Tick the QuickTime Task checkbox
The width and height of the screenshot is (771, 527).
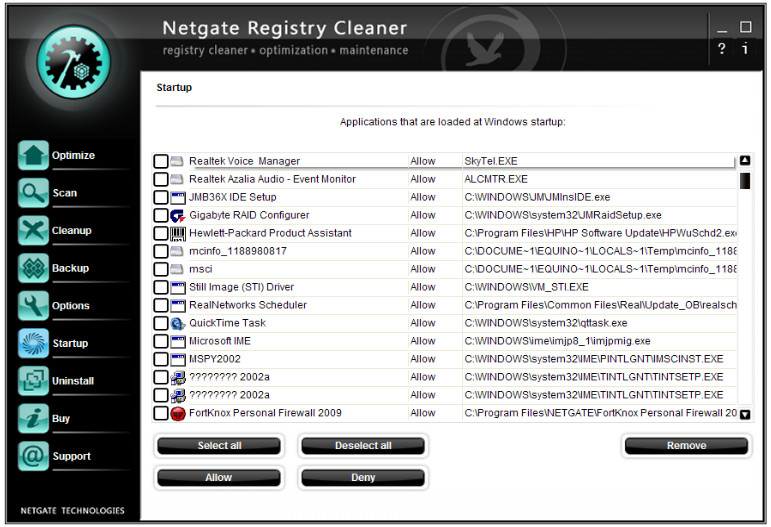pyautogui.click(x=161, y=323)
